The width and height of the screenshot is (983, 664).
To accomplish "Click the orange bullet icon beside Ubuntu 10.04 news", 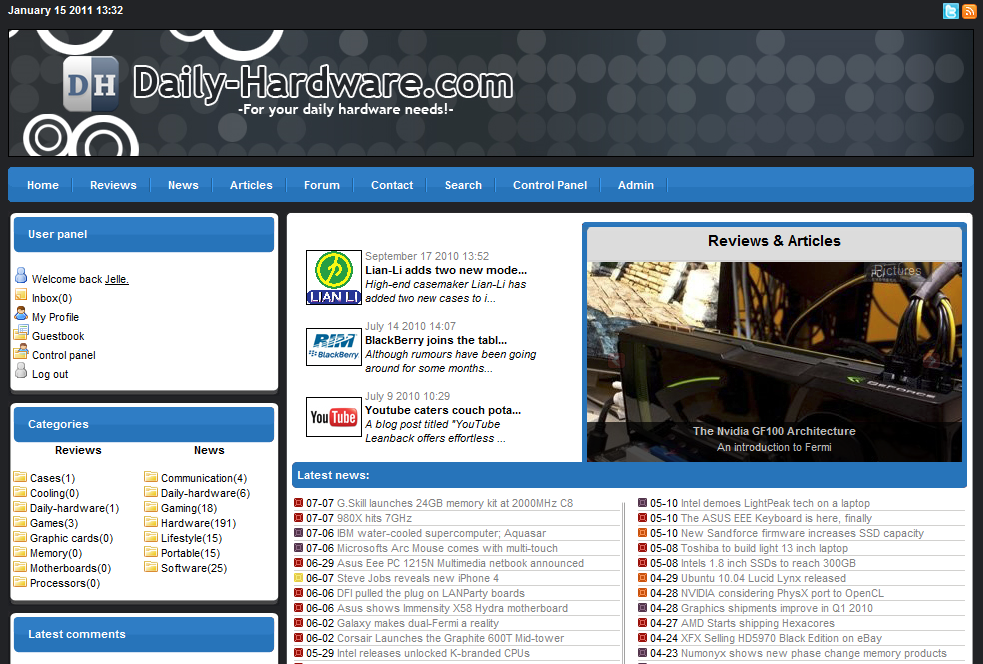I will [x=643, y=578].
